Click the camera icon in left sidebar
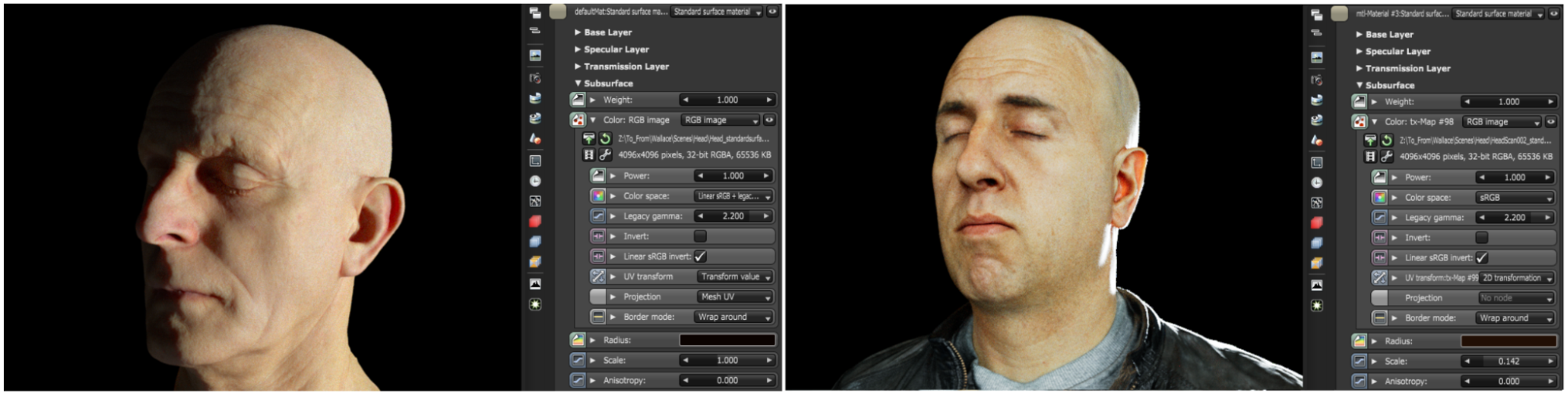Image resolution: width=1568 pixels, height=396 pixels. click(535, 78)
